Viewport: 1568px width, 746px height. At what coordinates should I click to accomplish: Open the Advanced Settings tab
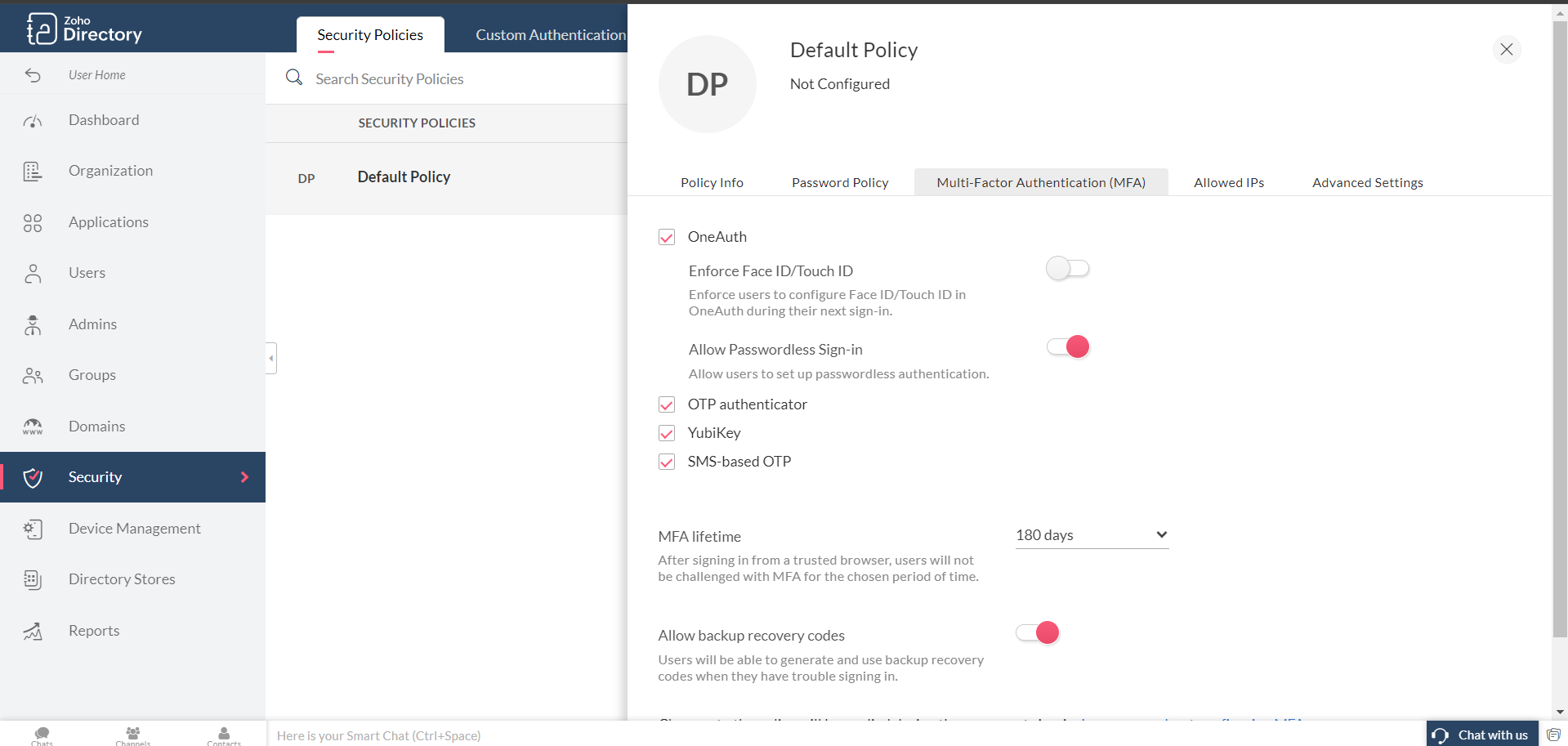click(x=1367, y=183)
